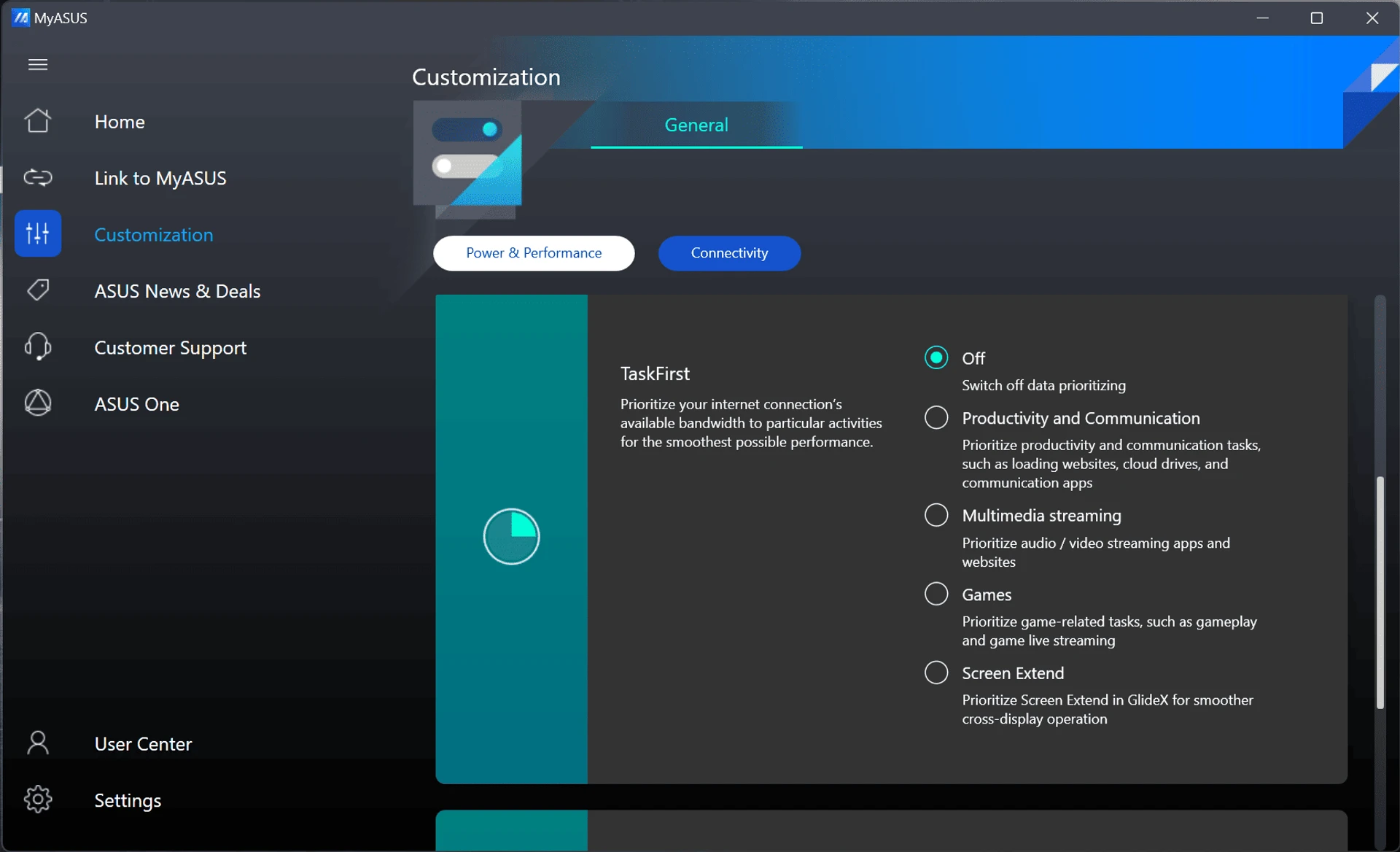Click the Settings gear icon
This screenshot has height=852, width=1400.
coord(38,799)
